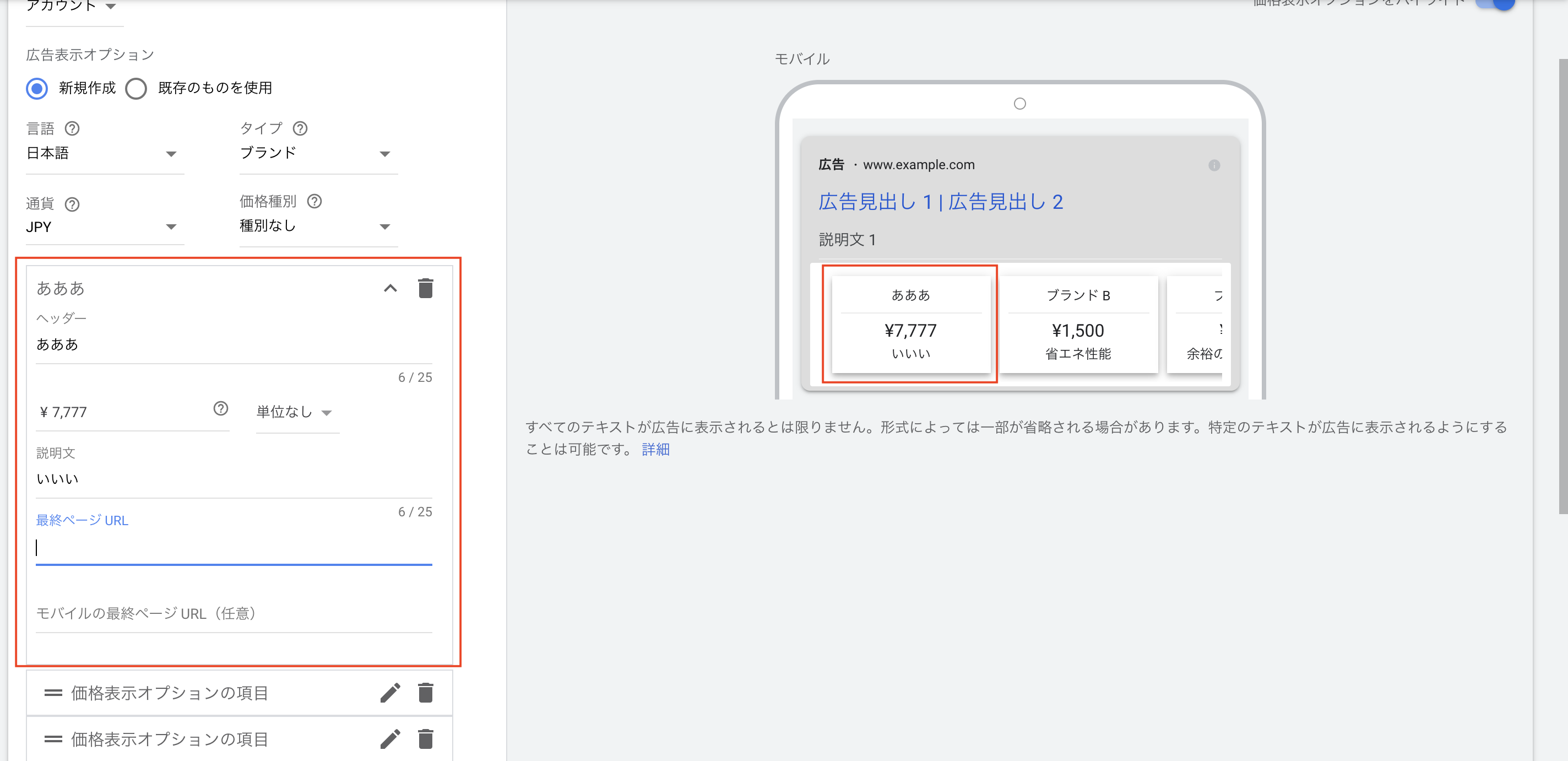
Task: Edit first 価格表示オプションの項目 with pencil icon
Action: coord(390,692)
